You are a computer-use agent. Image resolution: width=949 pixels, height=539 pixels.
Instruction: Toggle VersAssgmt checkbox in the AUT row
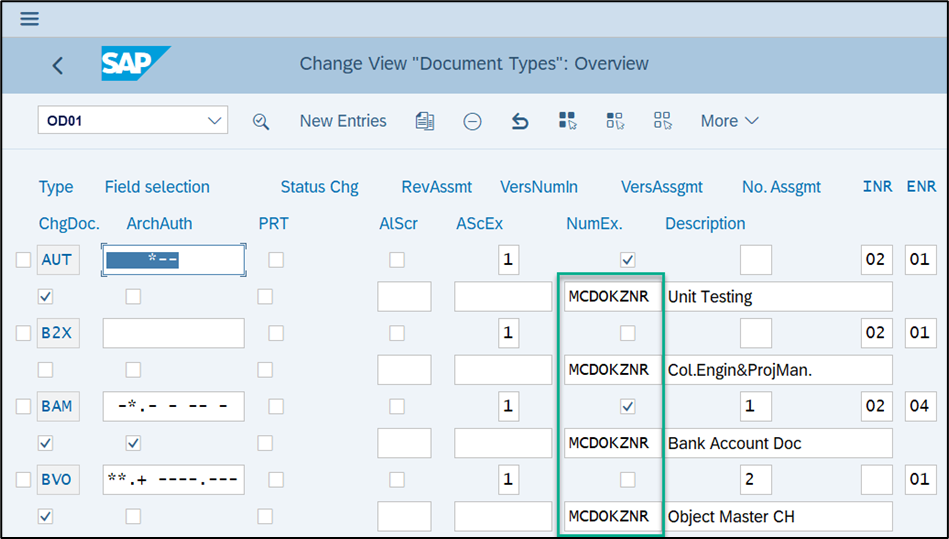[627, 260]
